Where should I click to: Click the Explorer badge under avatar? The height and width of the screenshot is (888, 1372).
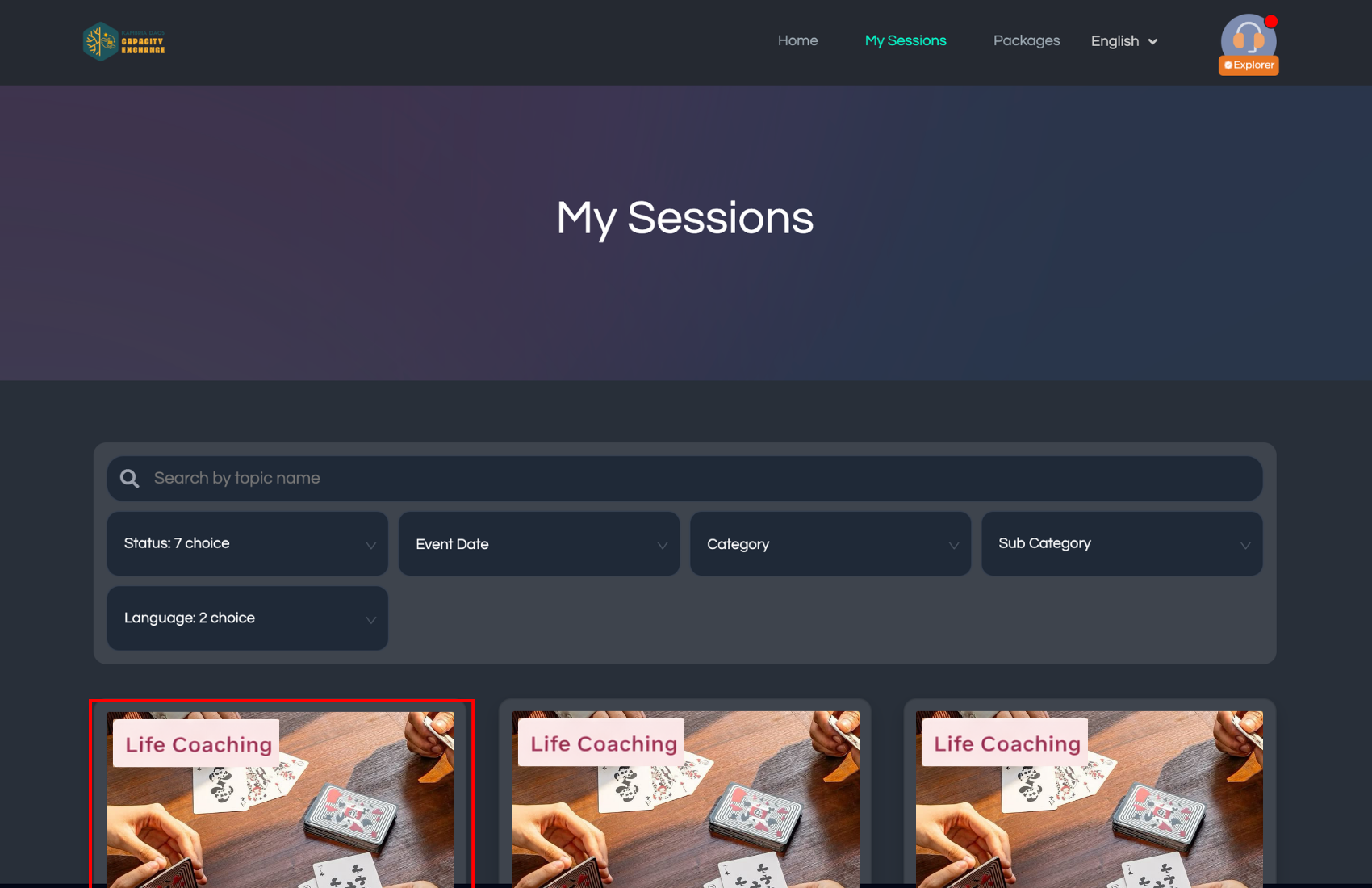pos(1249,65)
